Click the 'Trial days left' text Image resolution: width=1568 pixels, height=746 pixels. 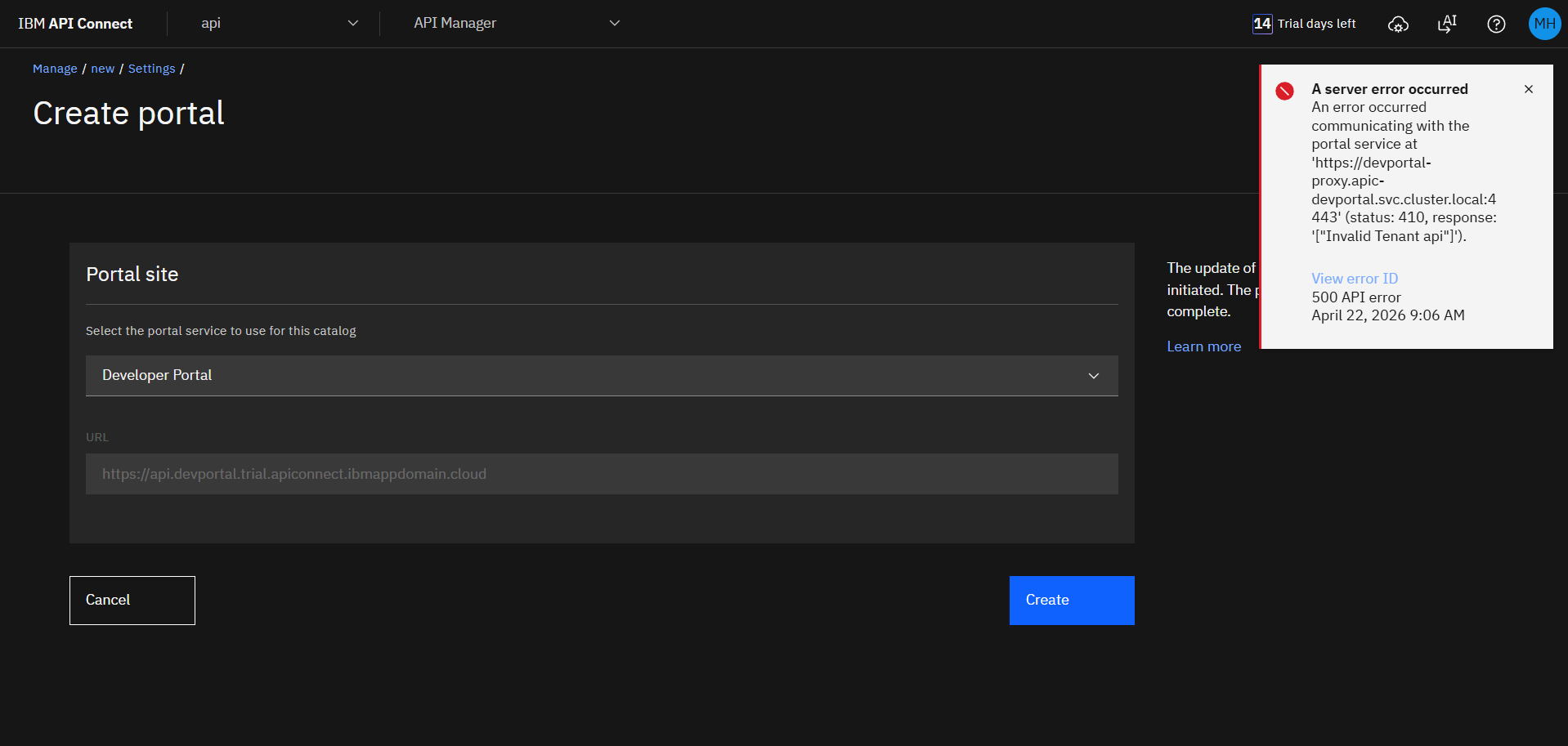click(x=1316, y=24)
